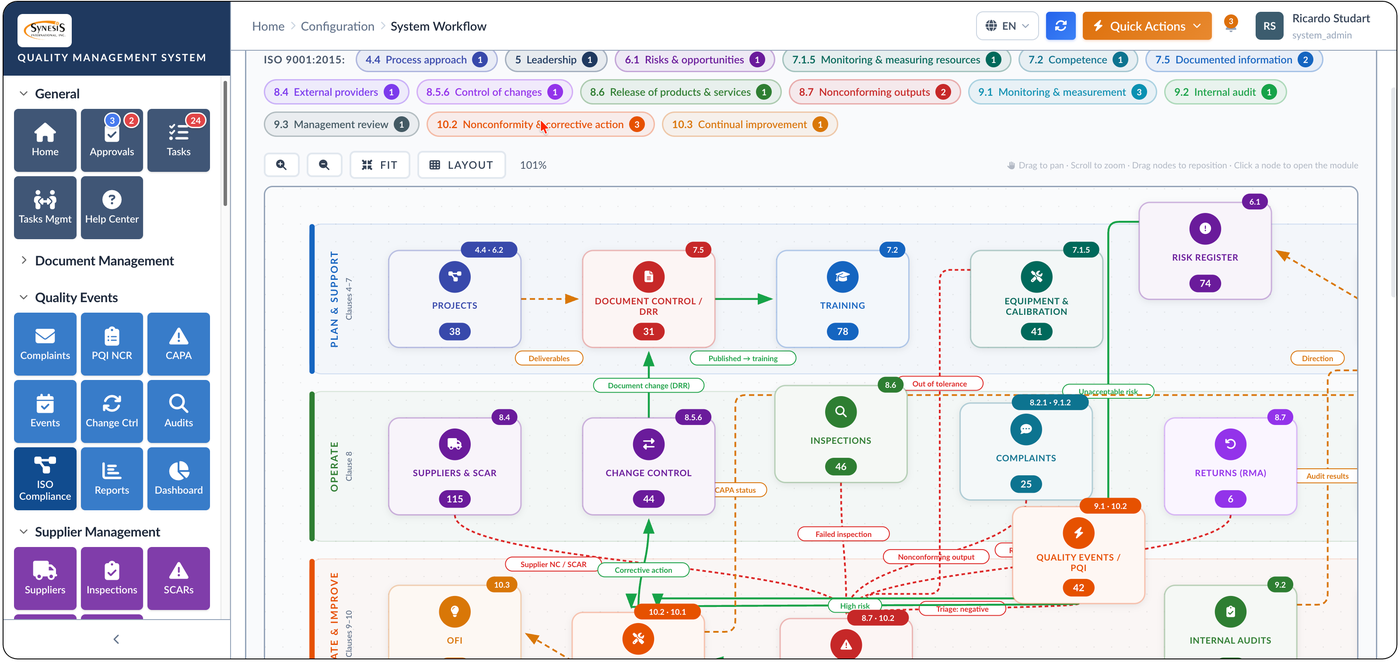Open the Tasks Mgmt sidebar tile
The height and width of the screenshot is (662, 1400).
point(45,208)
